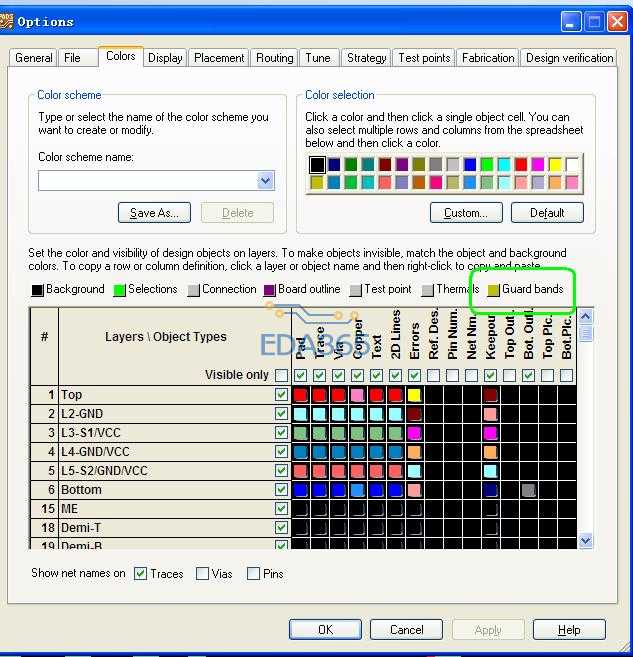Click the table scroll up arrow
The height and width of the screenshot is (657, 633).
pyautogui.click(x=585, y=316)
